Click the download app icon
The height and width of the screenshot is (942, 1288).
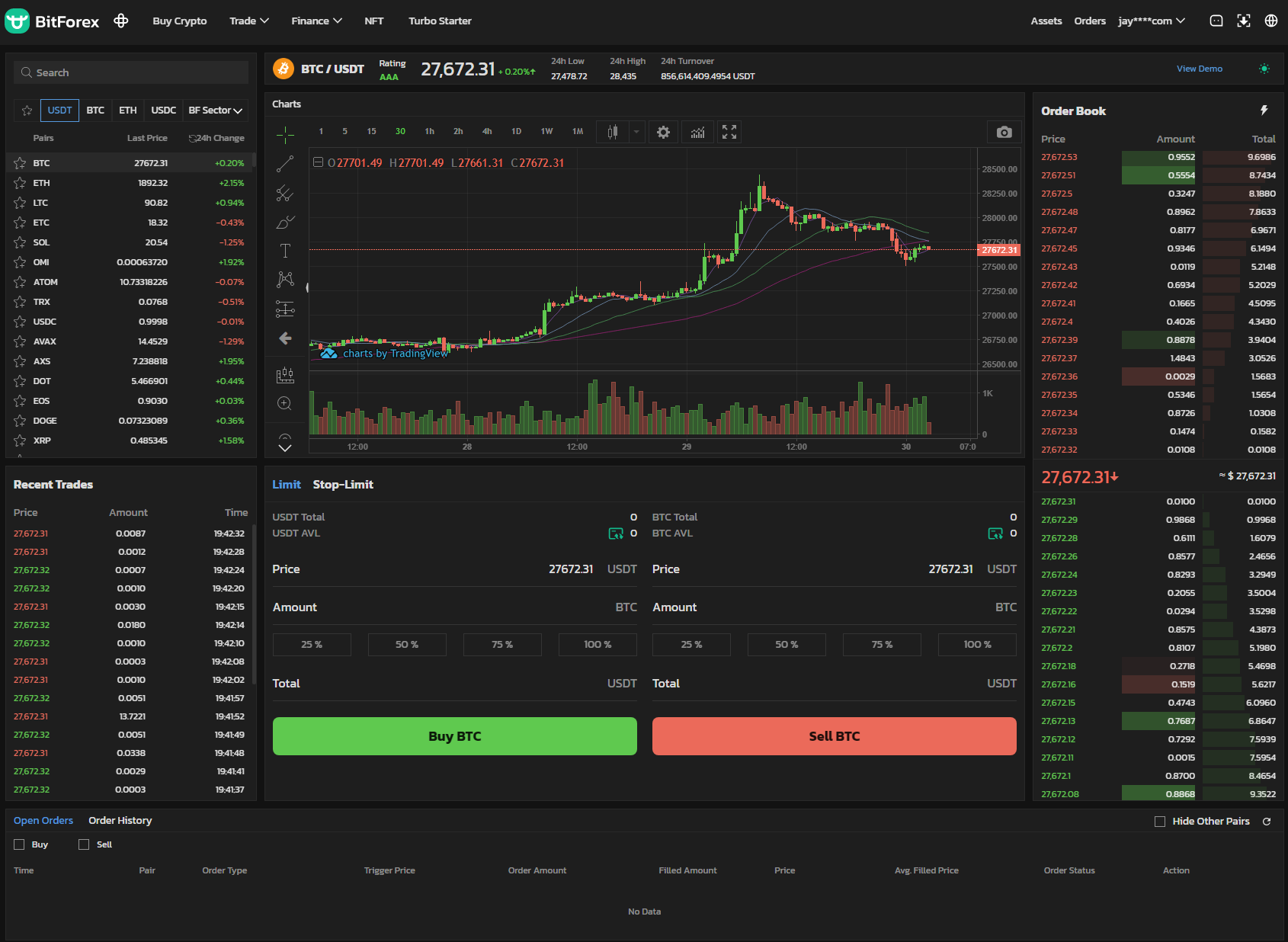(1244, 21)
